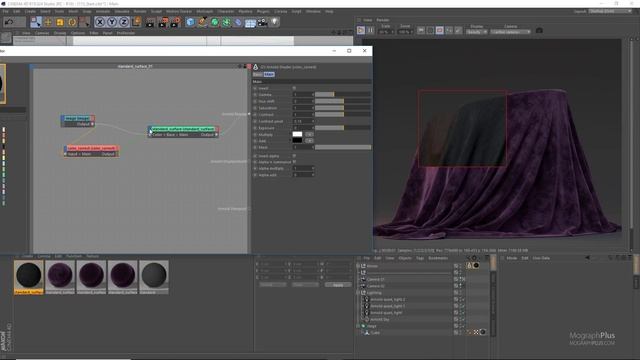Collapse the stage group above Cloth
The image size is (640, 360).
[x=359, y=326]
